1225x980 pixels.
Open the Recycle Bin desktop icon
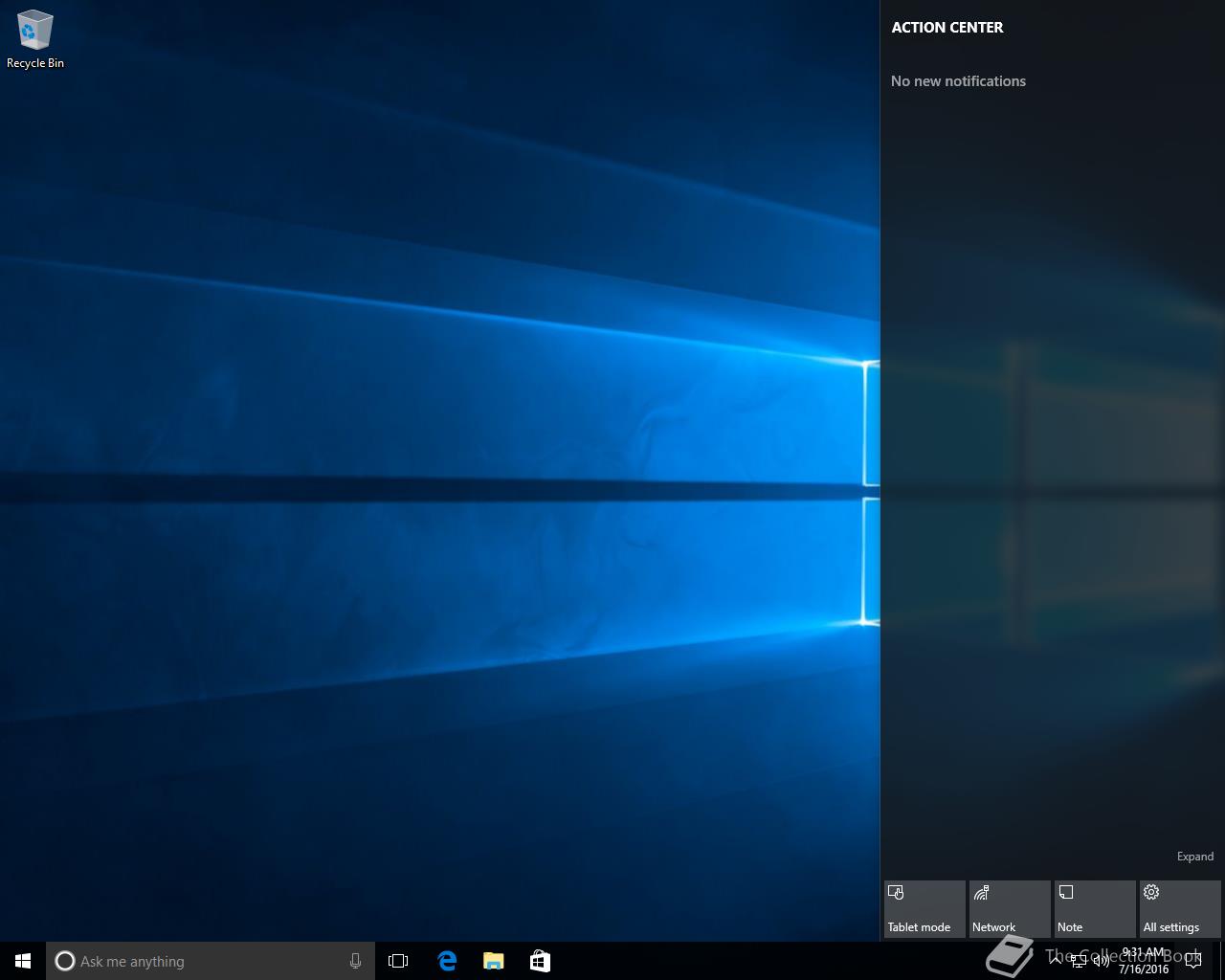pyautogui.click(x=35, y=40)
